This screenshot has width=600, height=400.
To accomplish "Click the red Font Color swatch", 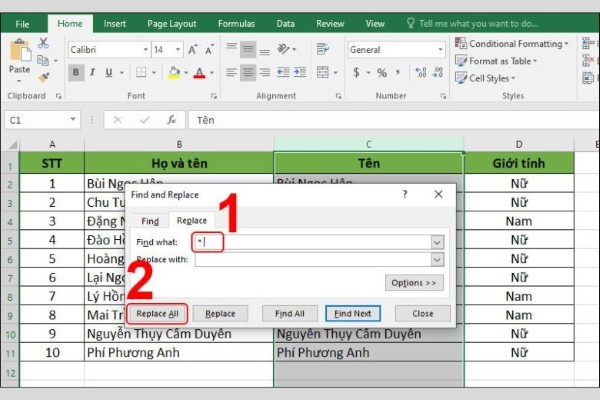I will coord(199,72).
